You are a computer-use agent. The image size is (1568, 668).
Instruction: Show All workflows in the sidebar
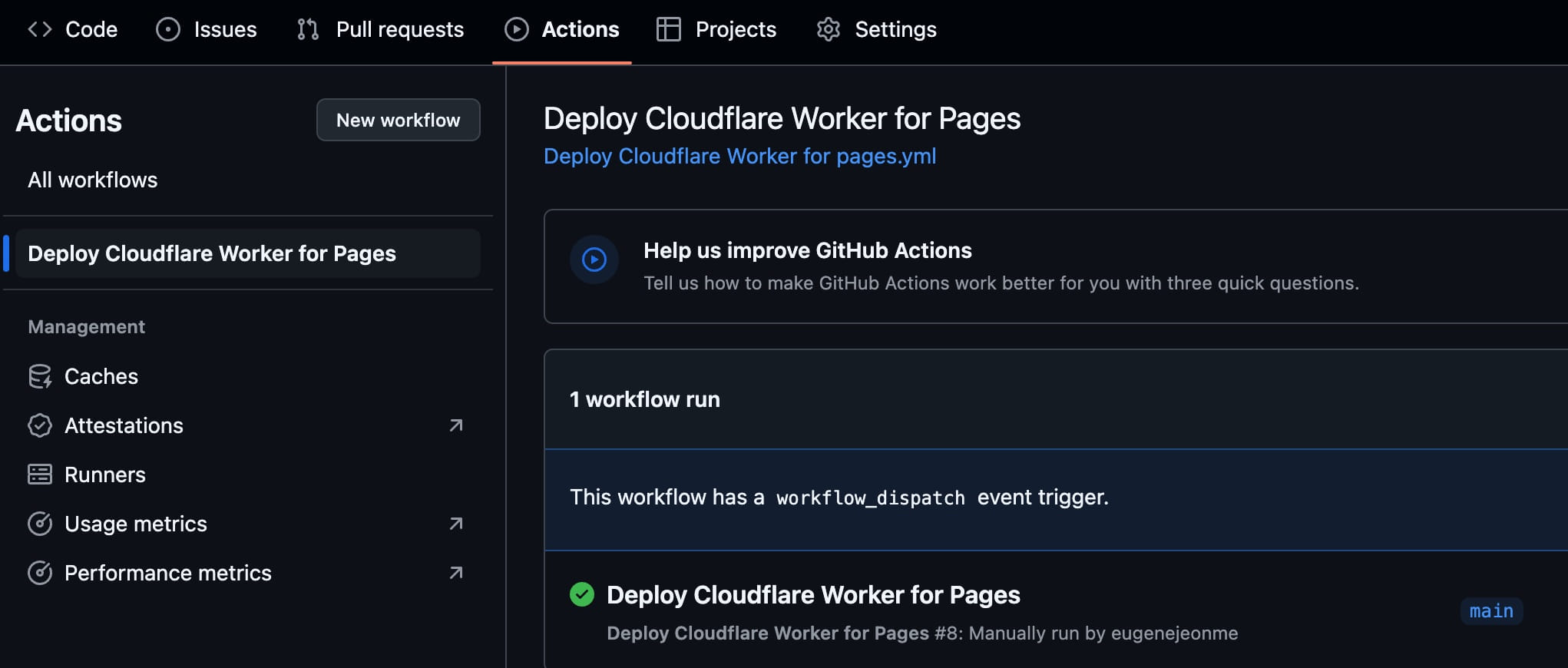[93, 180]
